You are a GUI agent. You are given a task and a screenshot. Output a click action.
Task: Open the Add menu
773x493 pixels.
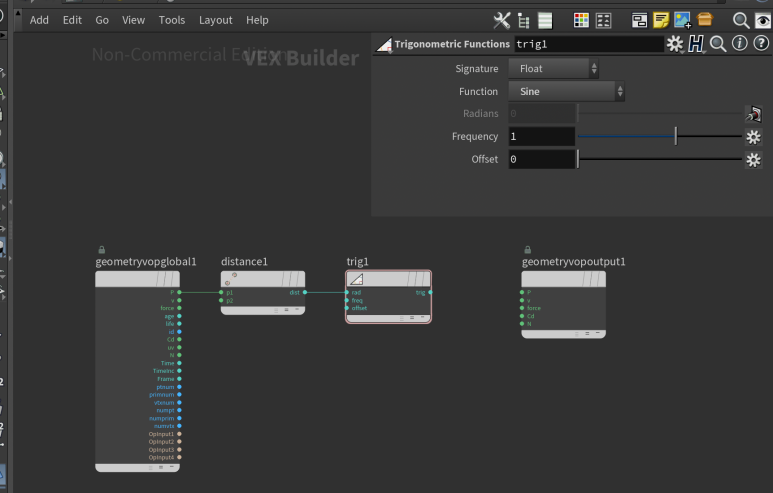(x=39, y=20)
